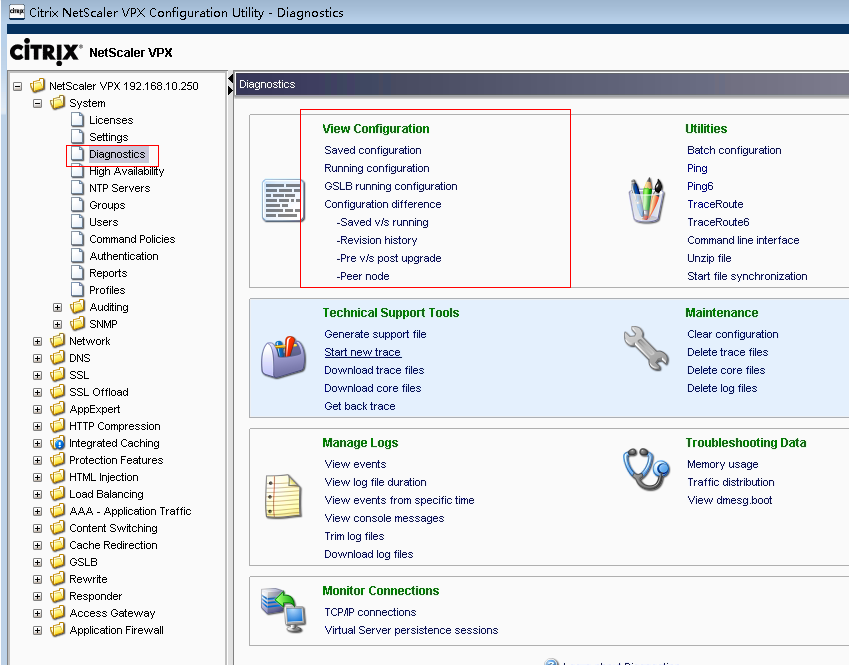This screenshot has height=665, width=849.
Task: Expand the Auditing folder node
Action: (58, 307)
